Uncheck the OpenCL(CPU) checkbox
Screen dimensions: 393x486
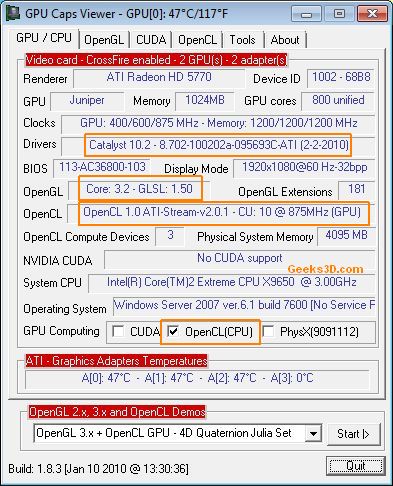pyautogui.click(x=173, y=331)
